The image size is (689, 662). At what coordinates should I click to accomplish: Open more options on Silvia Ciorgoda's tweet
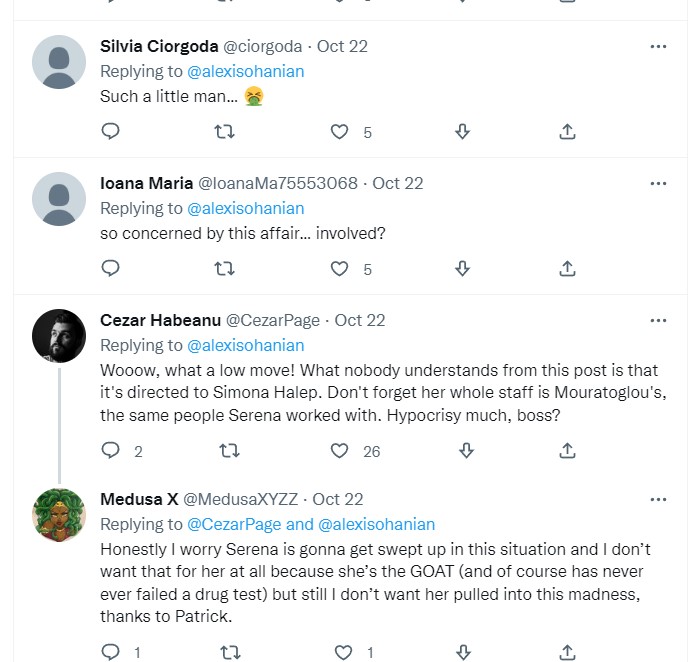pos(658,46)
